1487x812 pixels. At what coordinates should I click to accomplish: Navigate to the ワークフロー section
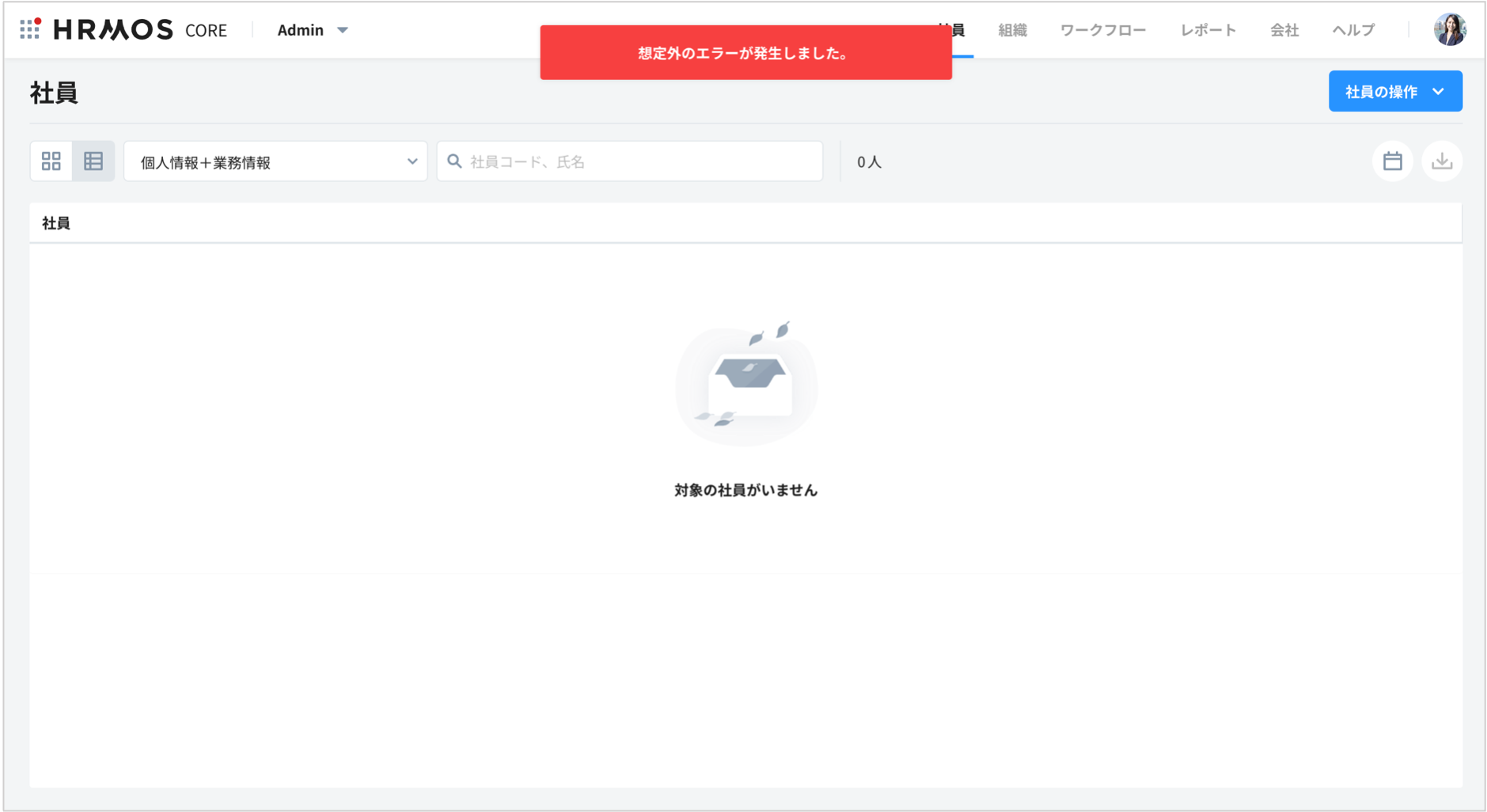click(1102, 29)
